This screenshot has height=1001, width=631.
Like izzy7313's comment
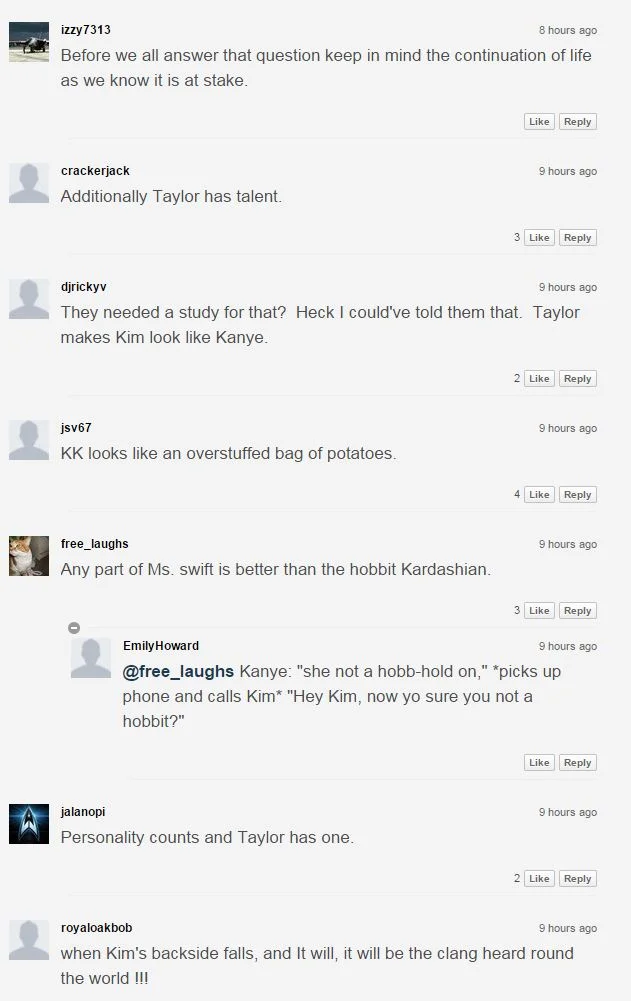tap(539, 122)
